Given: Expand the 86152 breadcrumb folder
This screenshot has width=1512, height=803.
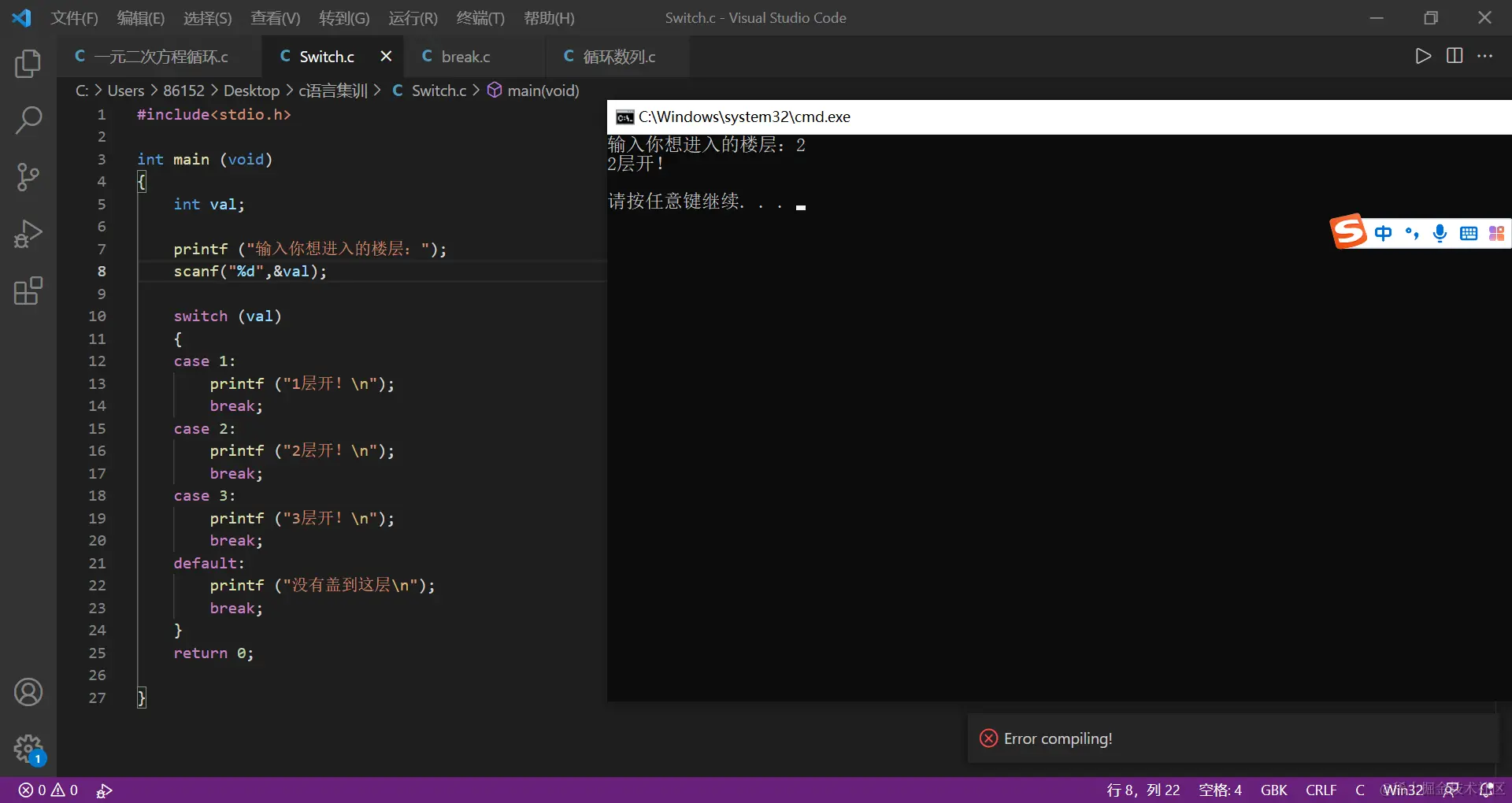Looking at the screenshot, I should (183, 91).
